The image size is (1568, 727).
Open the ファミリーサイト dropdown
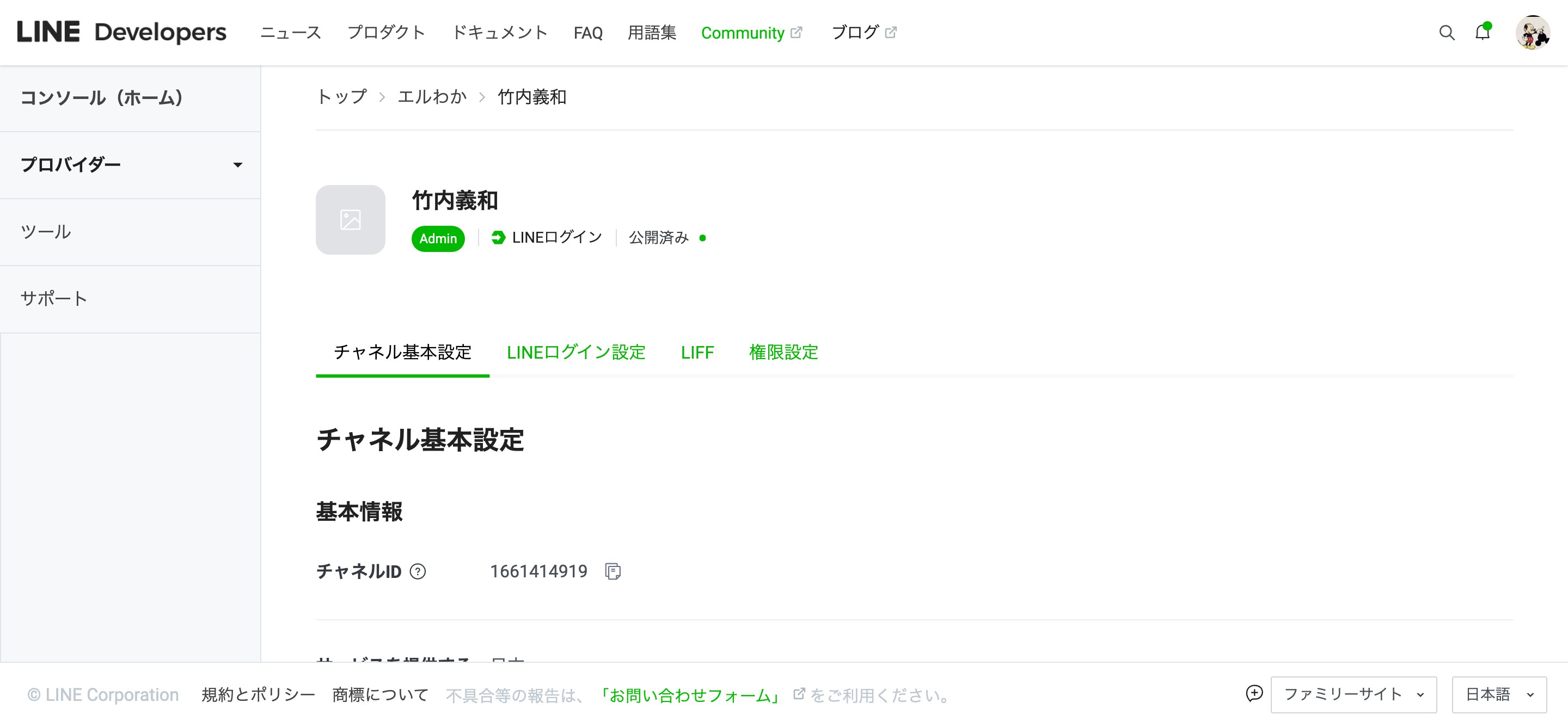[x=1353, y=694]
